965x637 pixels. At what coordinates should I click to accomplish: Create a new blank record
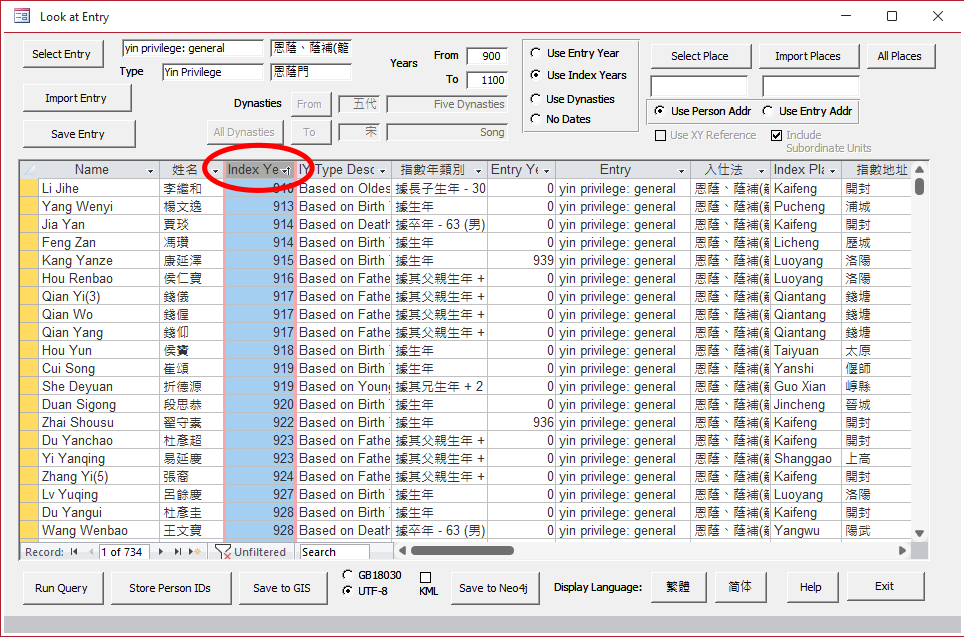(x=196, y=552)
